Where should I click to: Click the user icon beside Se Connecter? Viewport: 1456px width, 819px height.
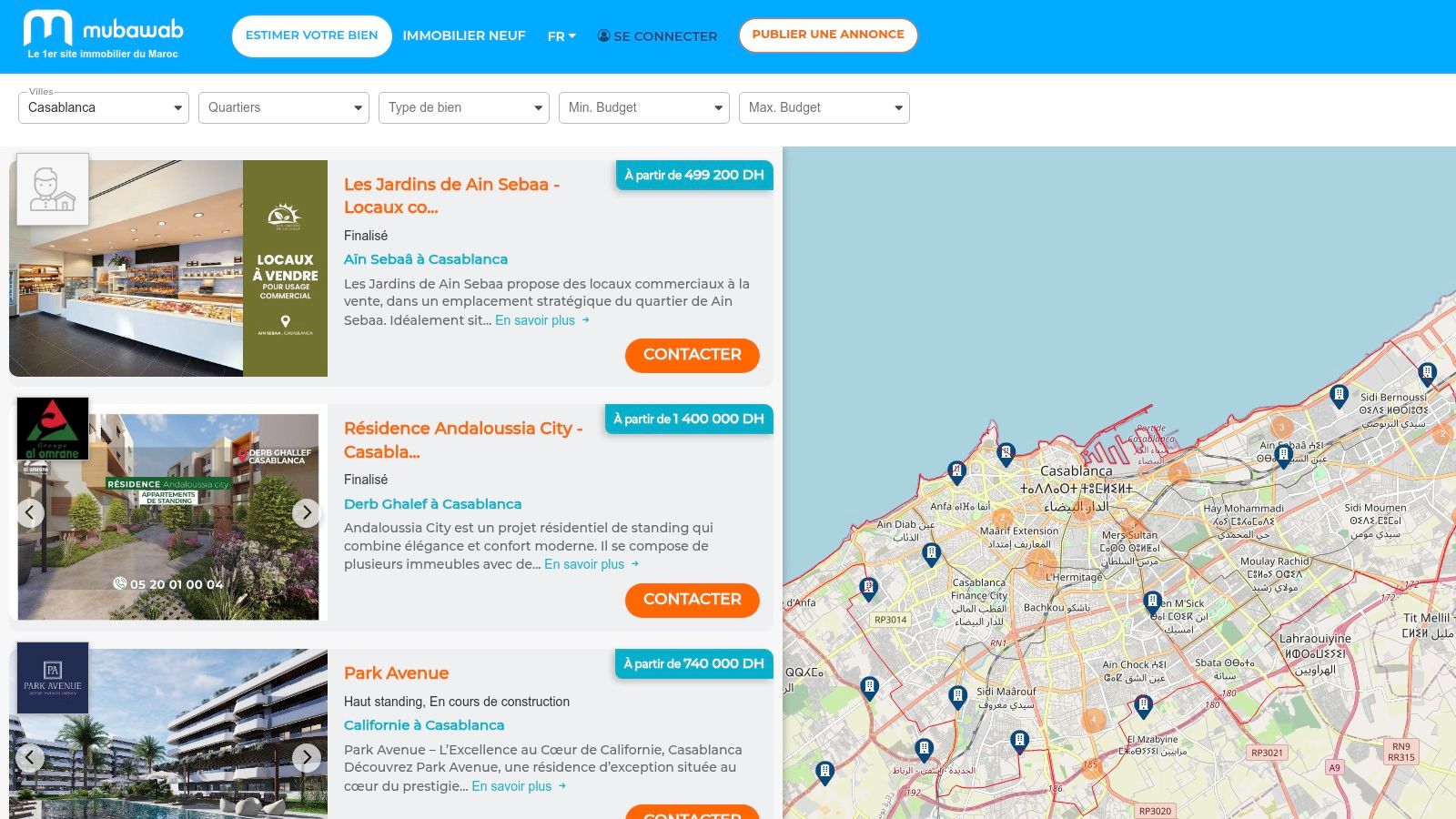(603, 36)
